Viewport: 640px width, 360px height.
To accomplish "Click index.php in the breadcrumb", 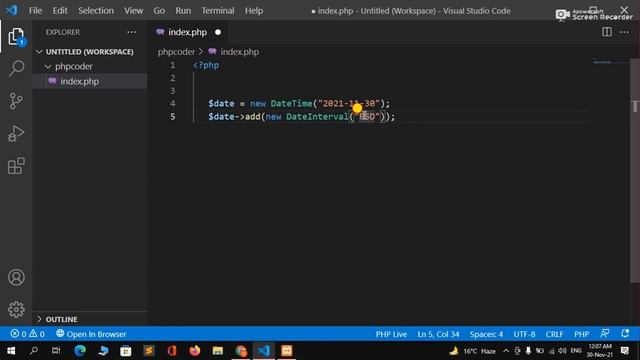I will coord(240,52).
